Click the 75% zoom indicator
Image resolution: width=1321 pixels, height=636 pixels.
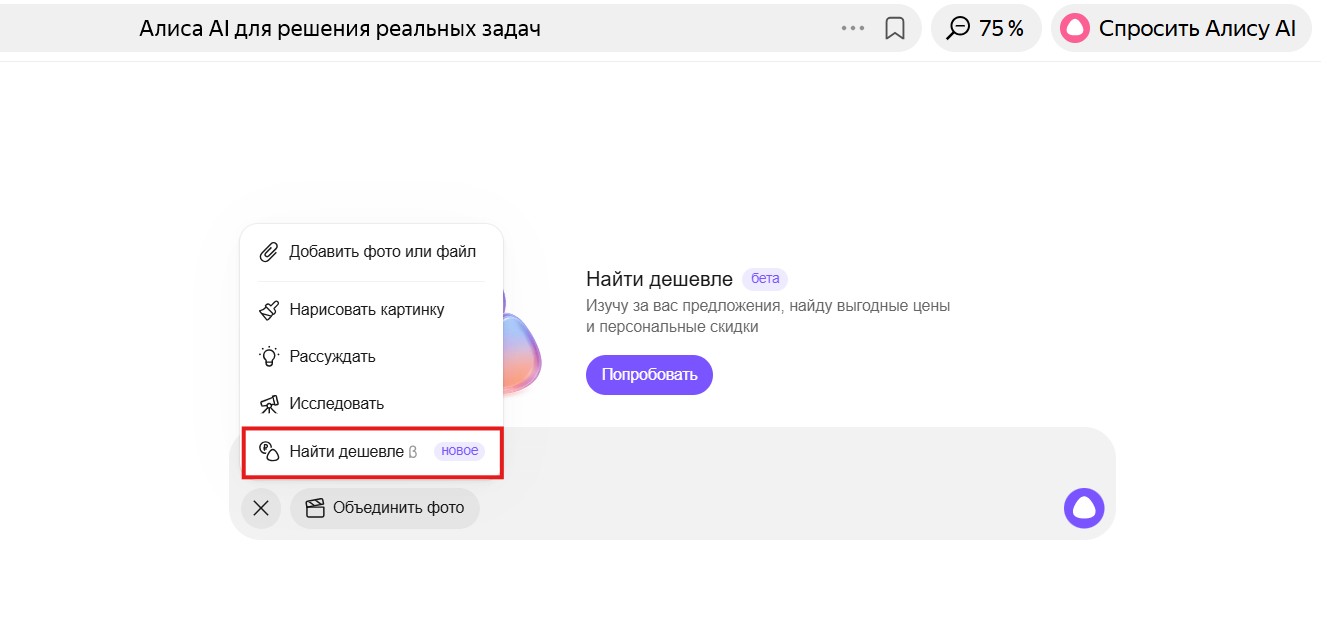point(986,28)
